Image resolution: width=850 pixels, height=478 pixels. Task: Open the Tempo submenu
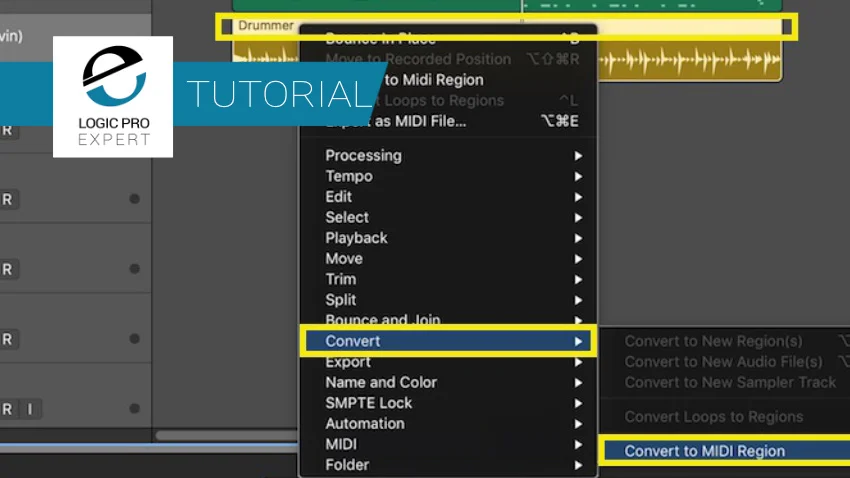coord(448,176)
